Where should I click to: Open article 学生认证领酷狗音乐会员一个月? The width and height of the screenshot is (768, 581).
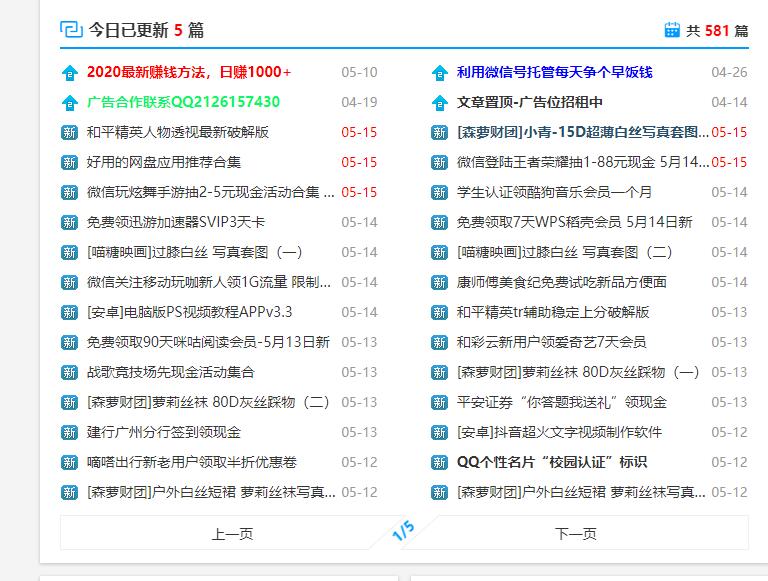[554, 192]
